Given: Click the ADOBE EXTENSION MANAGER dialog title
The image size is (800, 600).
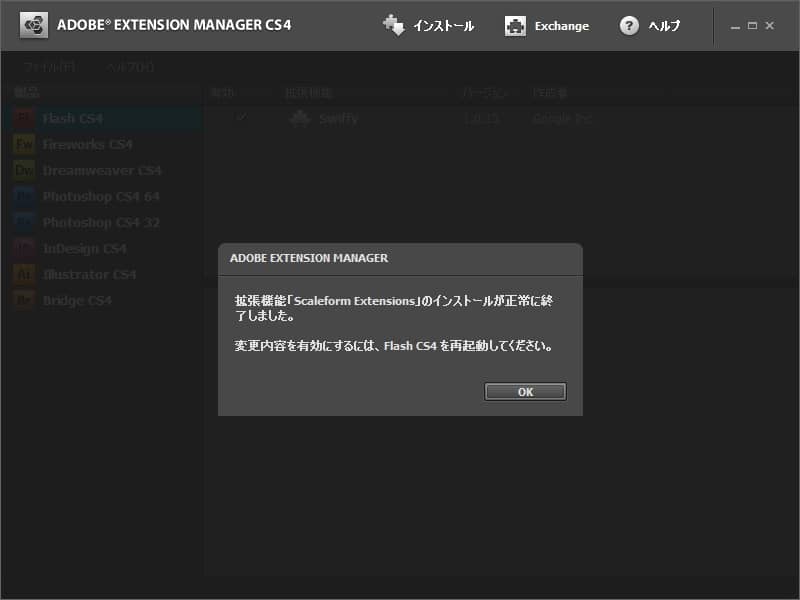Looking at the screenshot, I should (x=309, y=258).
